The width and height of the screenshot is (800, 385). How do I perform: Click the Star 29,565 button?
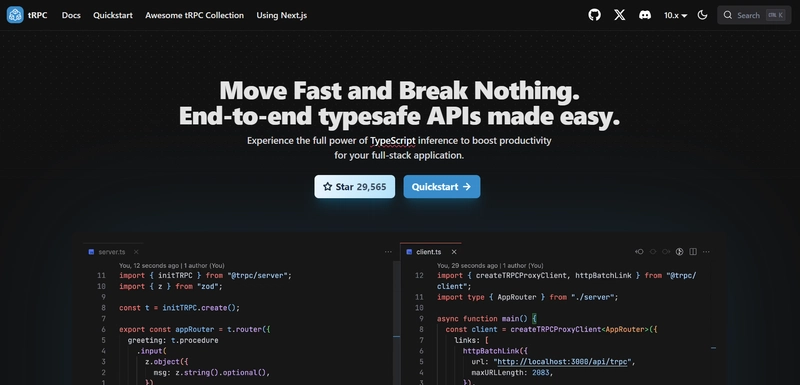(355, 187)
